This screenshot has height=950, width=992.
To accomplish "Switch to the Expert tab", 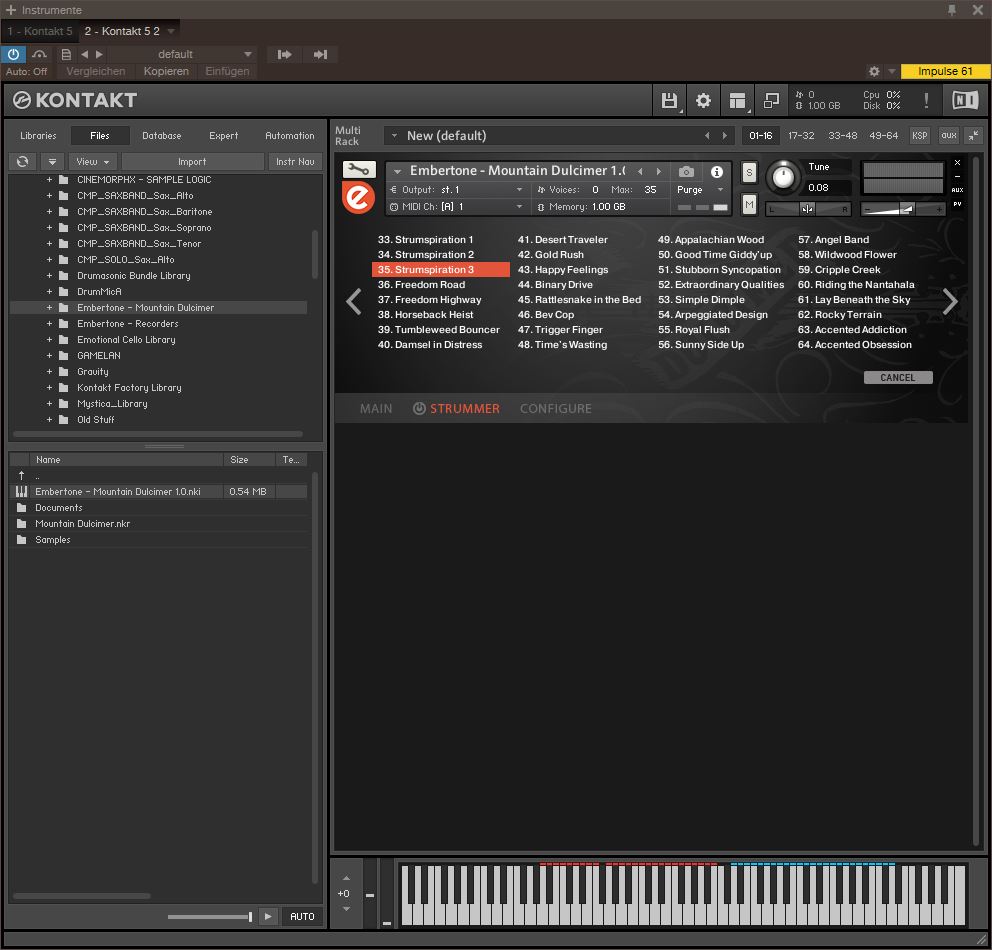I will (x=223, y=135).
